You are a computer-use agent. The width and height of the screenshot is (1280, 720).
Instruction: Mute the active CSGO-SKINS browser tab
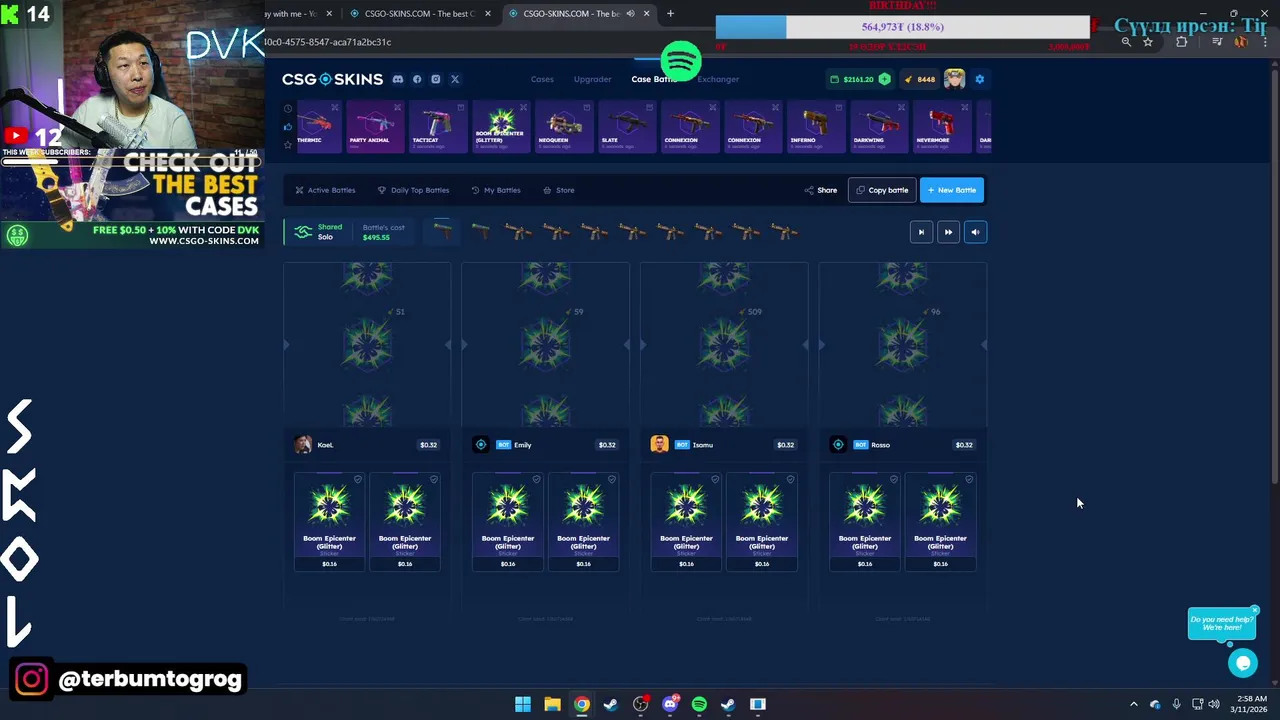[630, 13]
